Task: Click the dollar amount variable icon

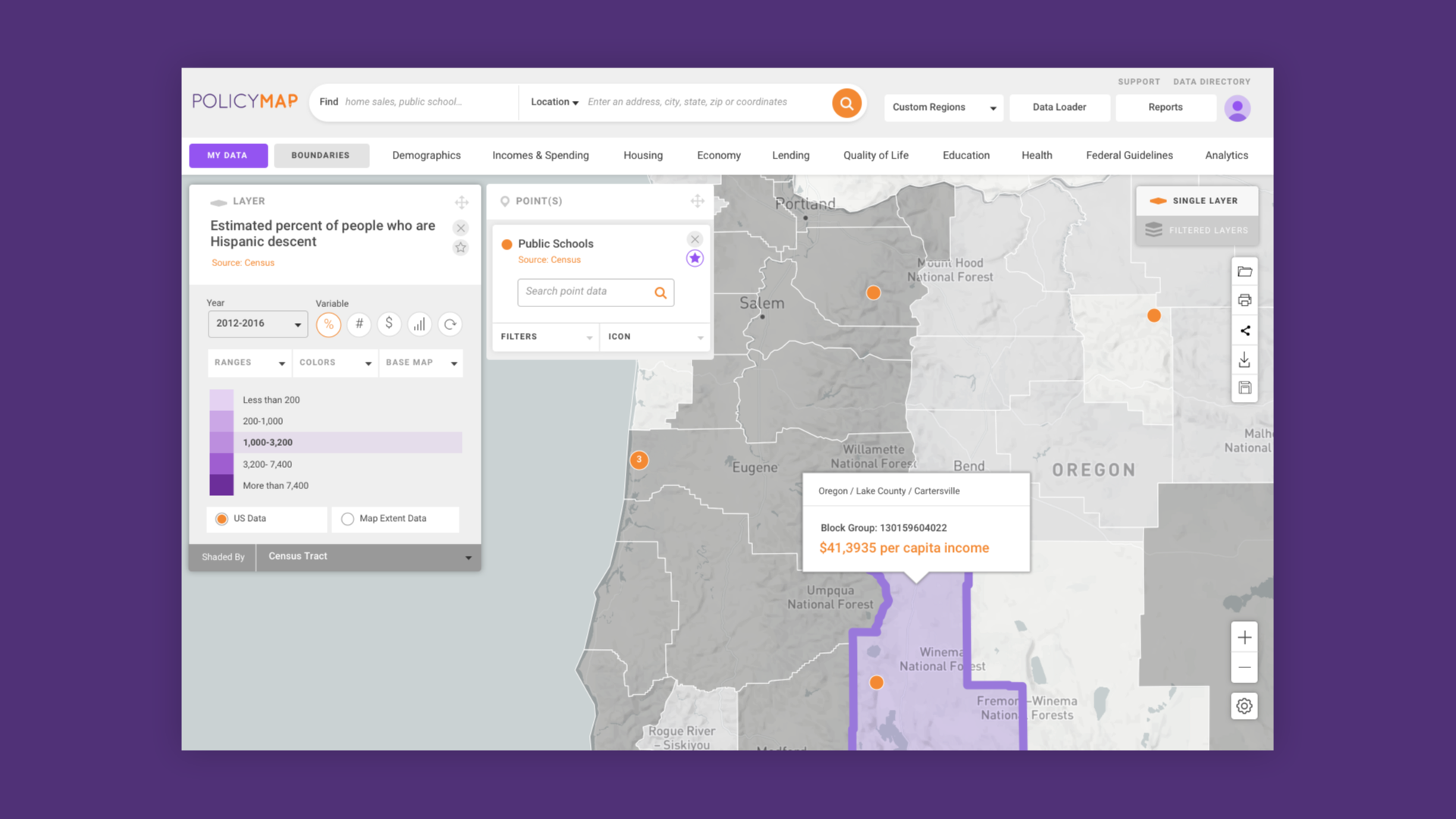Action: click(389, 324)
